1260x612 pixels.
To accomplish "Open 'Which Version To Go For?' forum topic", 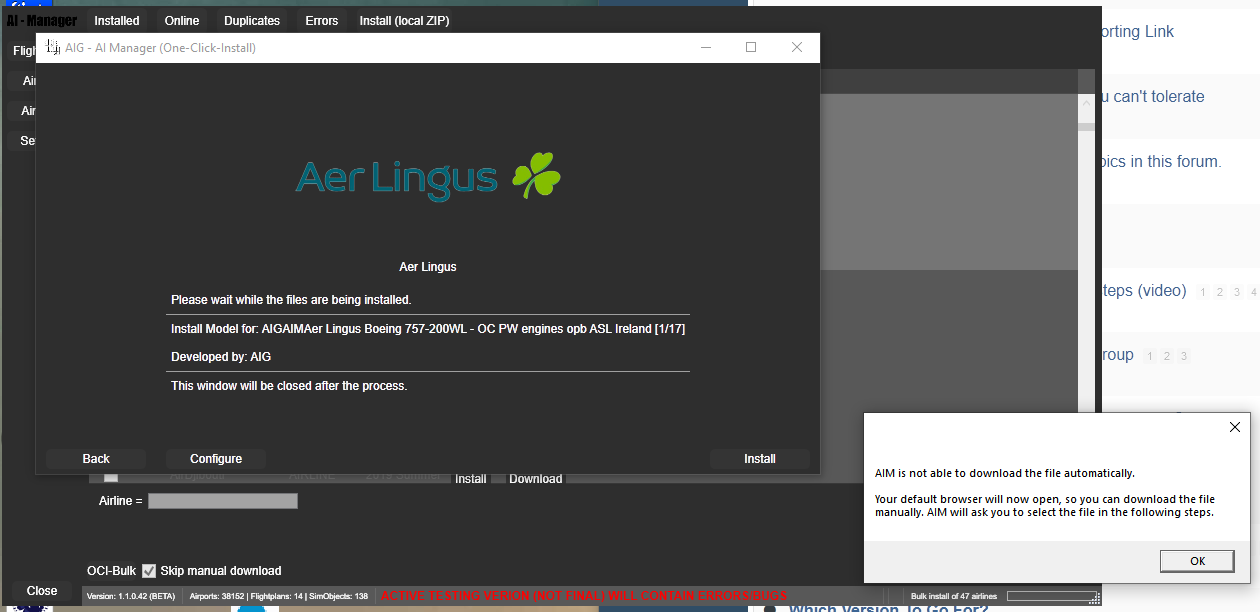I will [888, 607].
